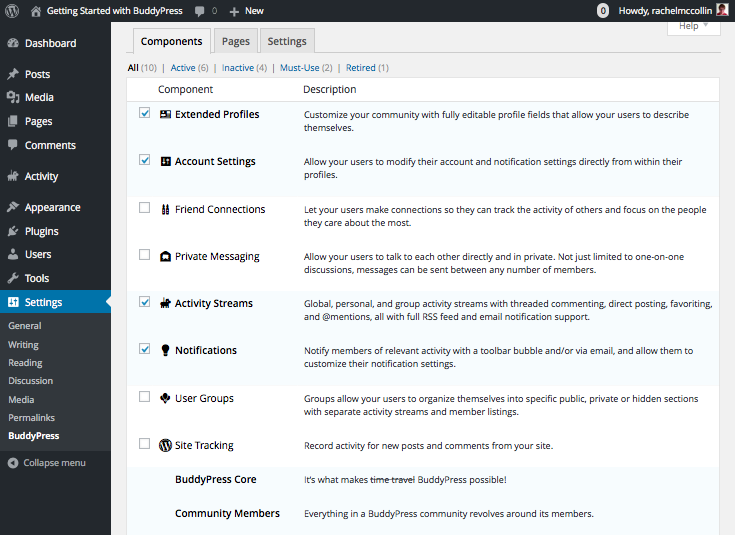Click the Friend Connections component icon
This screenshot has width=735, height=535.
point(165,209)
